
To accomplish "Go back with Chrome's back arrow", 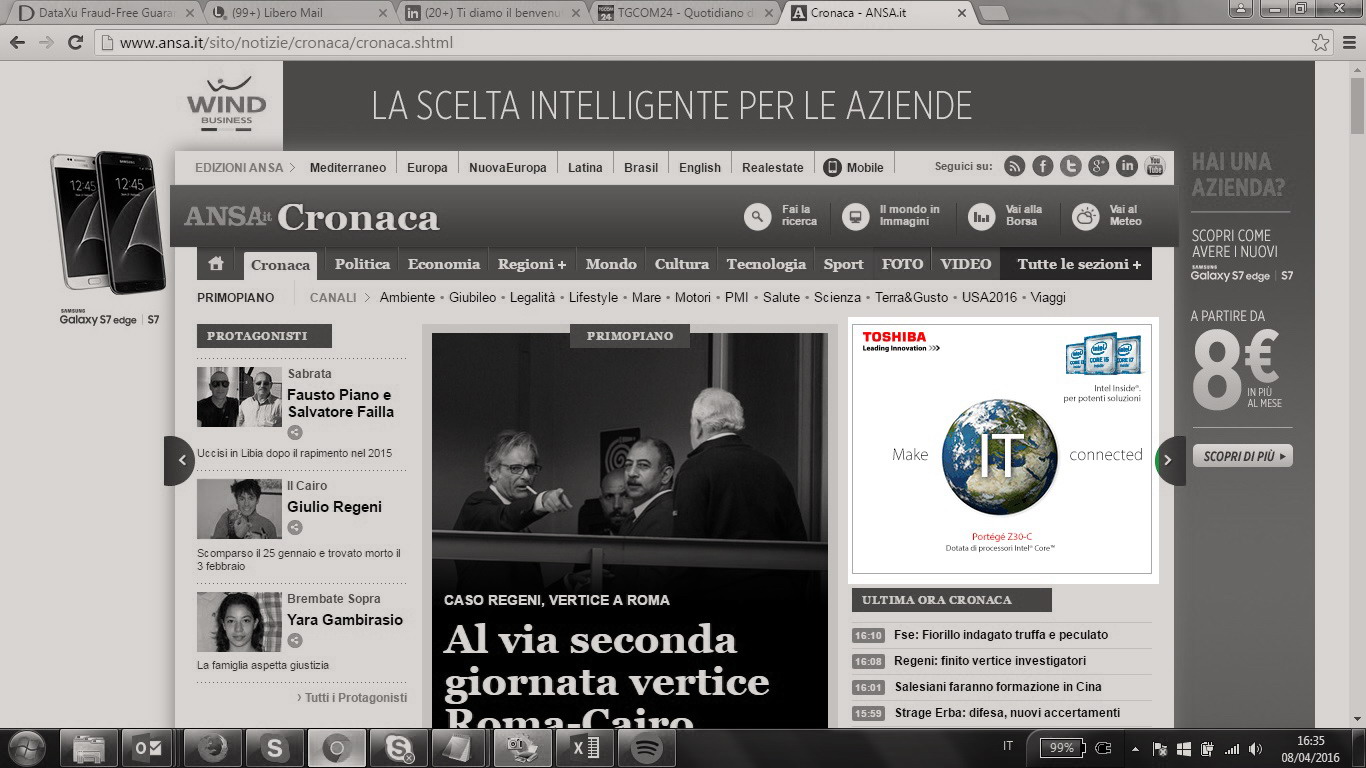I will click(x=18, y=43).
